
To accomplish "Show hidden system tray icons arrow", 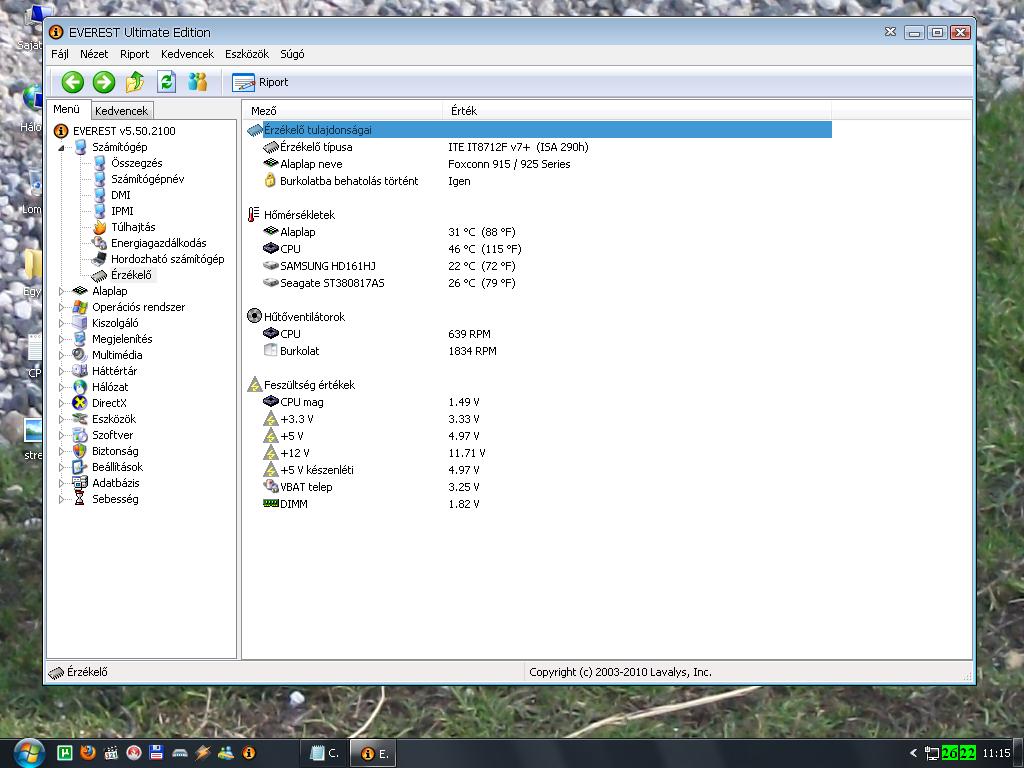I will tap(913, 753).
